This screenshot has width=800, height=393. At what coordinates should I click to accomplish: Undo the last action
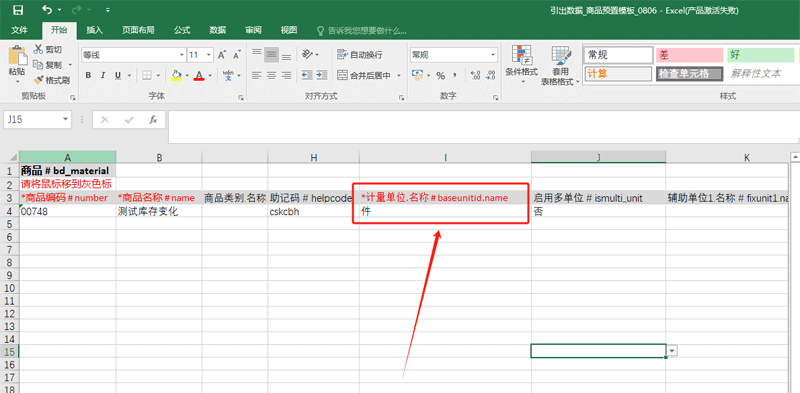(x=47, y=10)
